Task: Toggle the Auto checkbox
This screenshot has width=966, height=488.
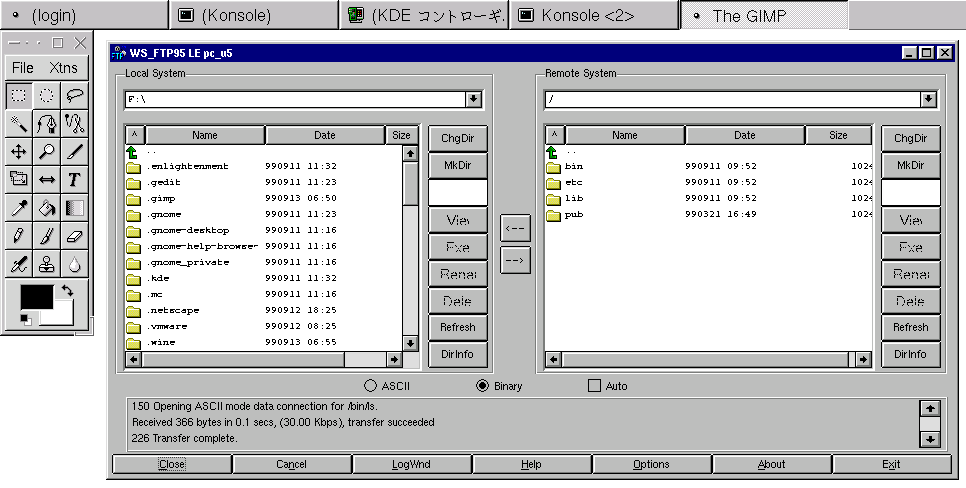Action: click(x=595, y=386)
